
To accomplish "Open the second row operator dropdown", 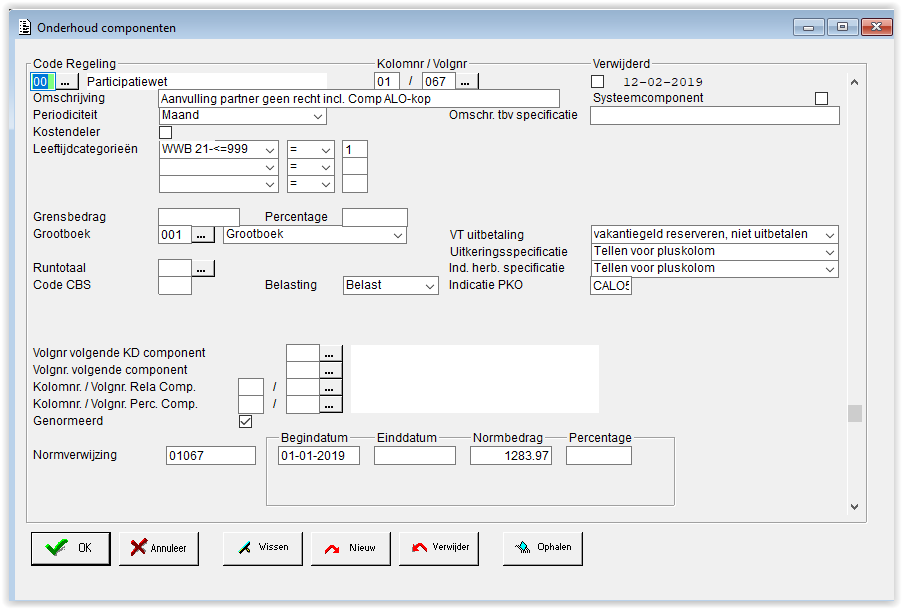I will (x=311, y=167).
